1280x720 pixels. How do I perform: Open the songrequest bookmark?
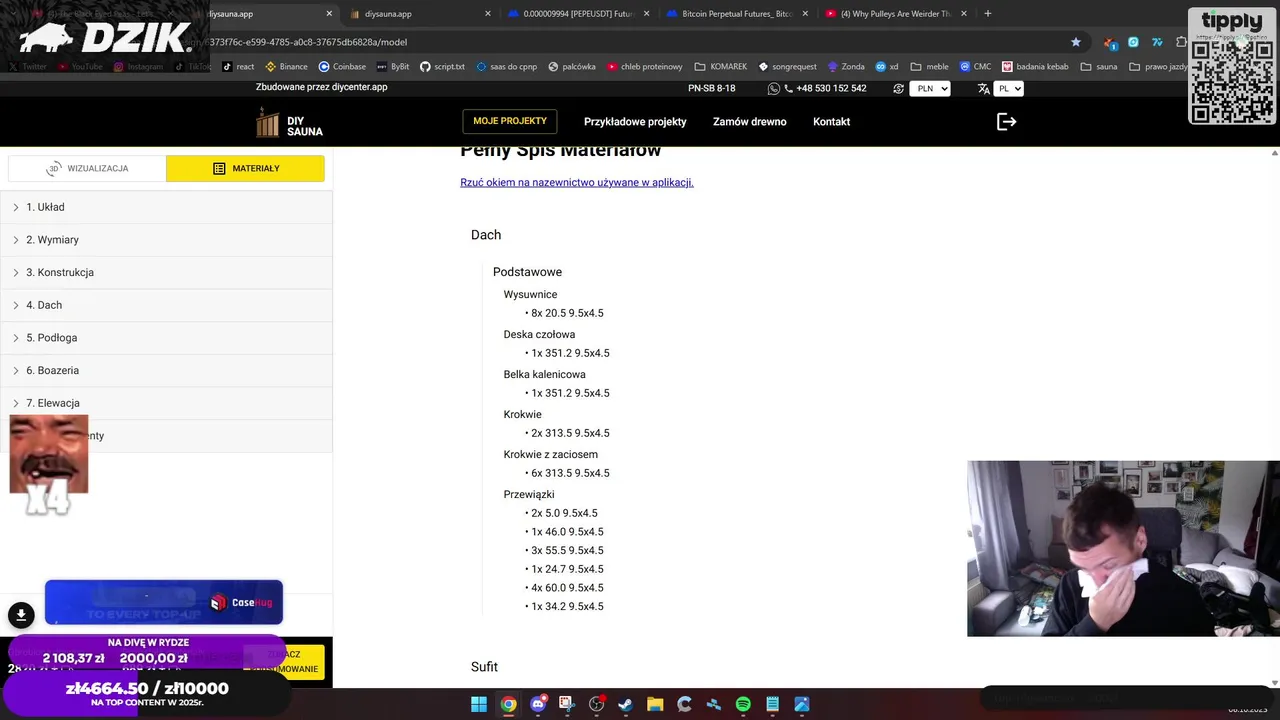[787, 67]
